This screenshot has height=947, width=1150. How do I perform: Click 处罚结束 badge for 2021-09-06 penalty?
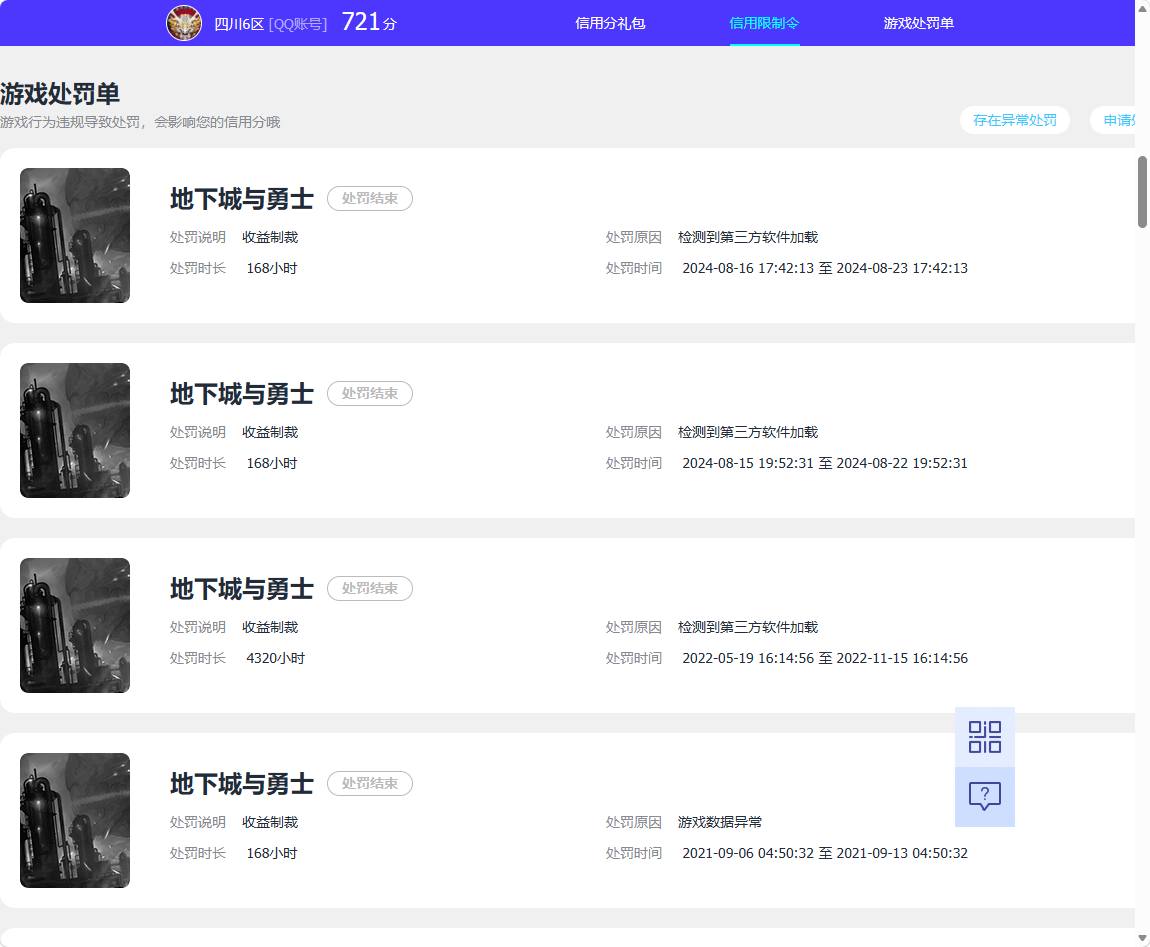click(x=370, y=784)
